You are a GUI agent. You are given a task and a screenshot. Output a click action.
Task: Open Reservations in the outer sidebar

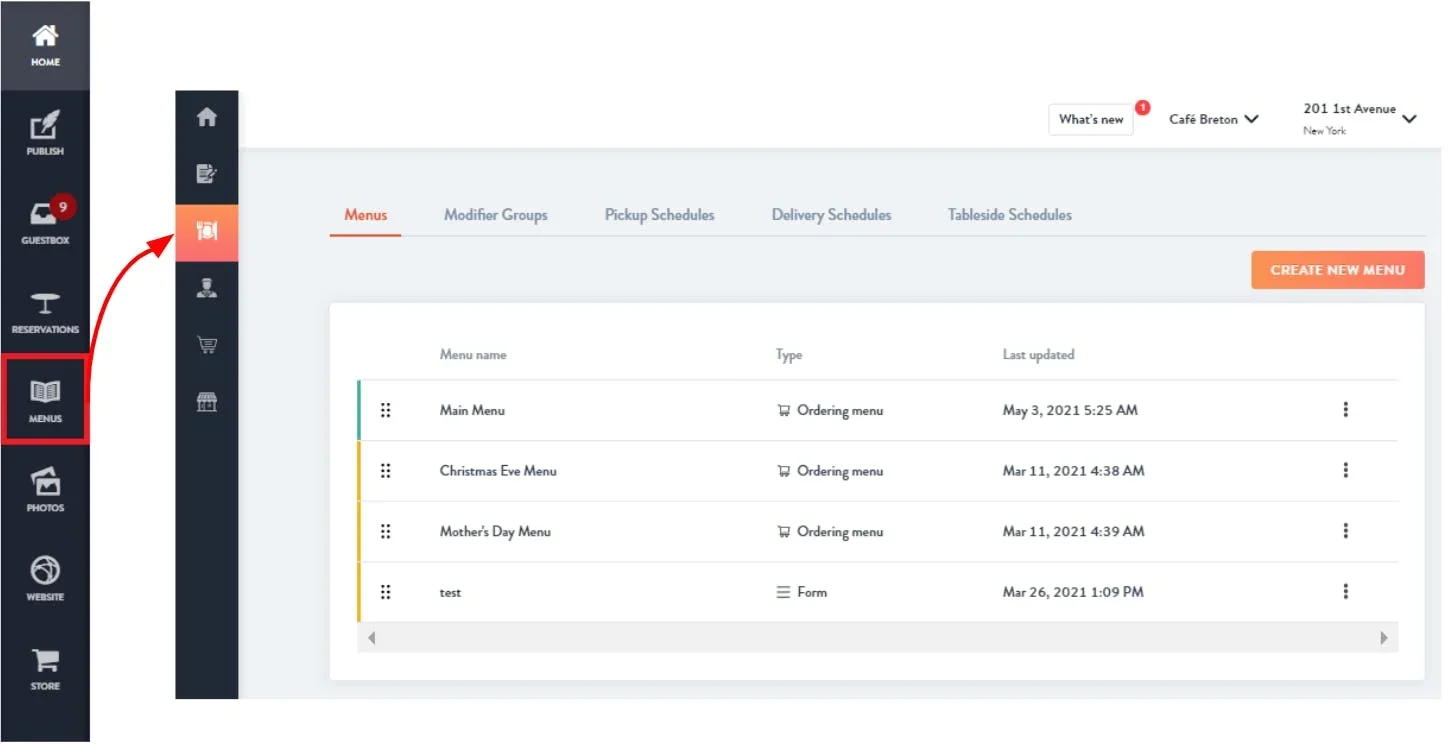point(45,313)
